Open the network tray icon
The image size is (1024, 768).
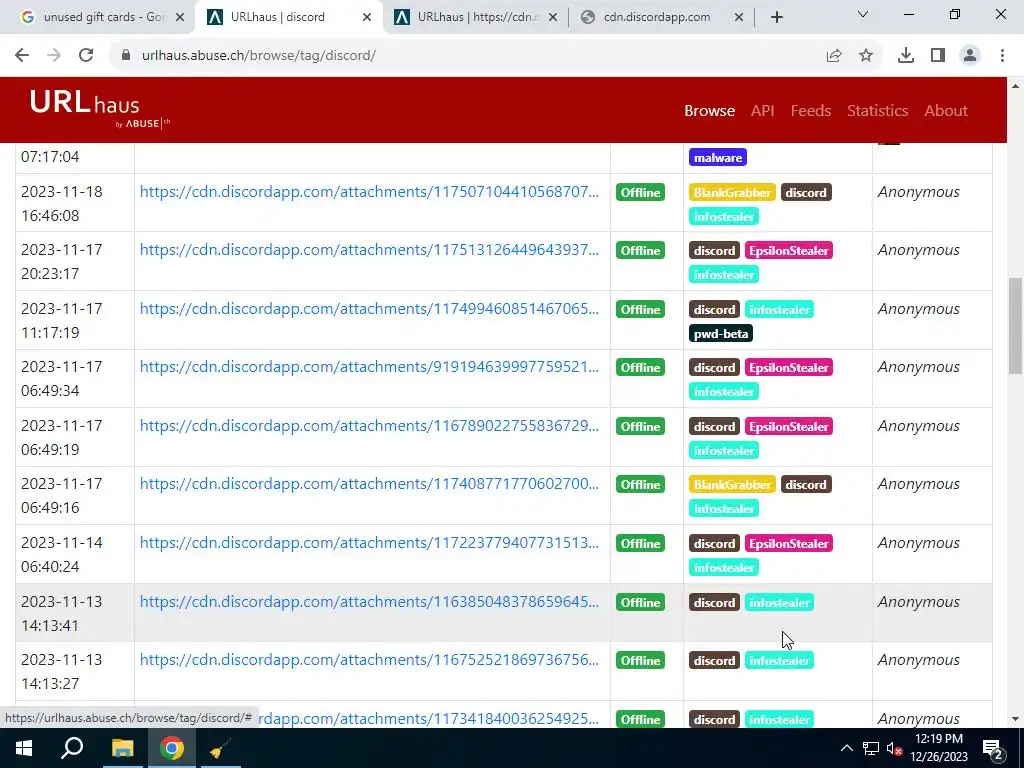[x=871, y=748]
